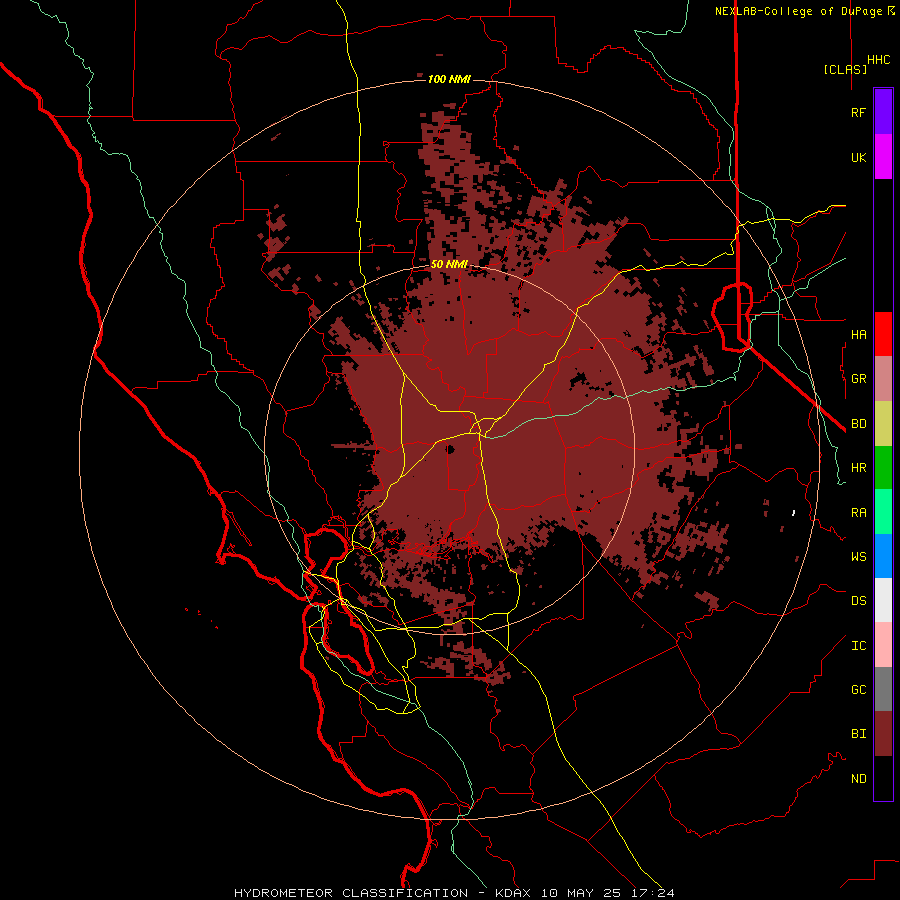Click the DS white legend swatch

click(x=883, y=600)
